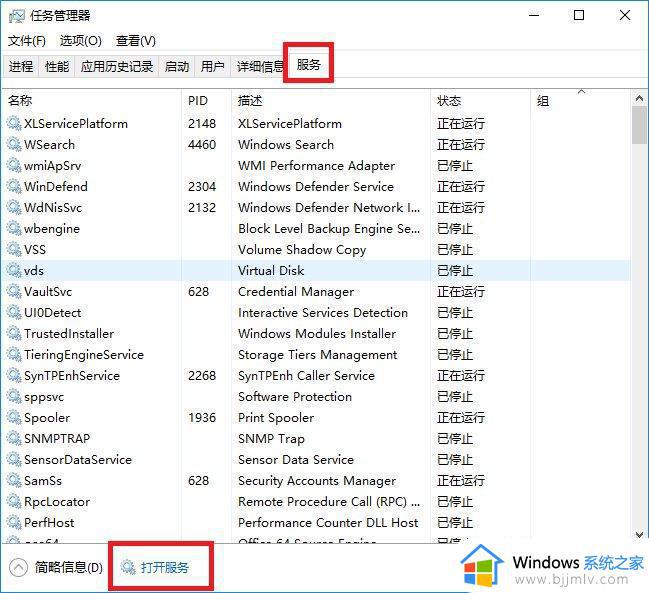Select the 服务 tab
649x593 pixels.
pyautogui.click(x=308, y=65)
